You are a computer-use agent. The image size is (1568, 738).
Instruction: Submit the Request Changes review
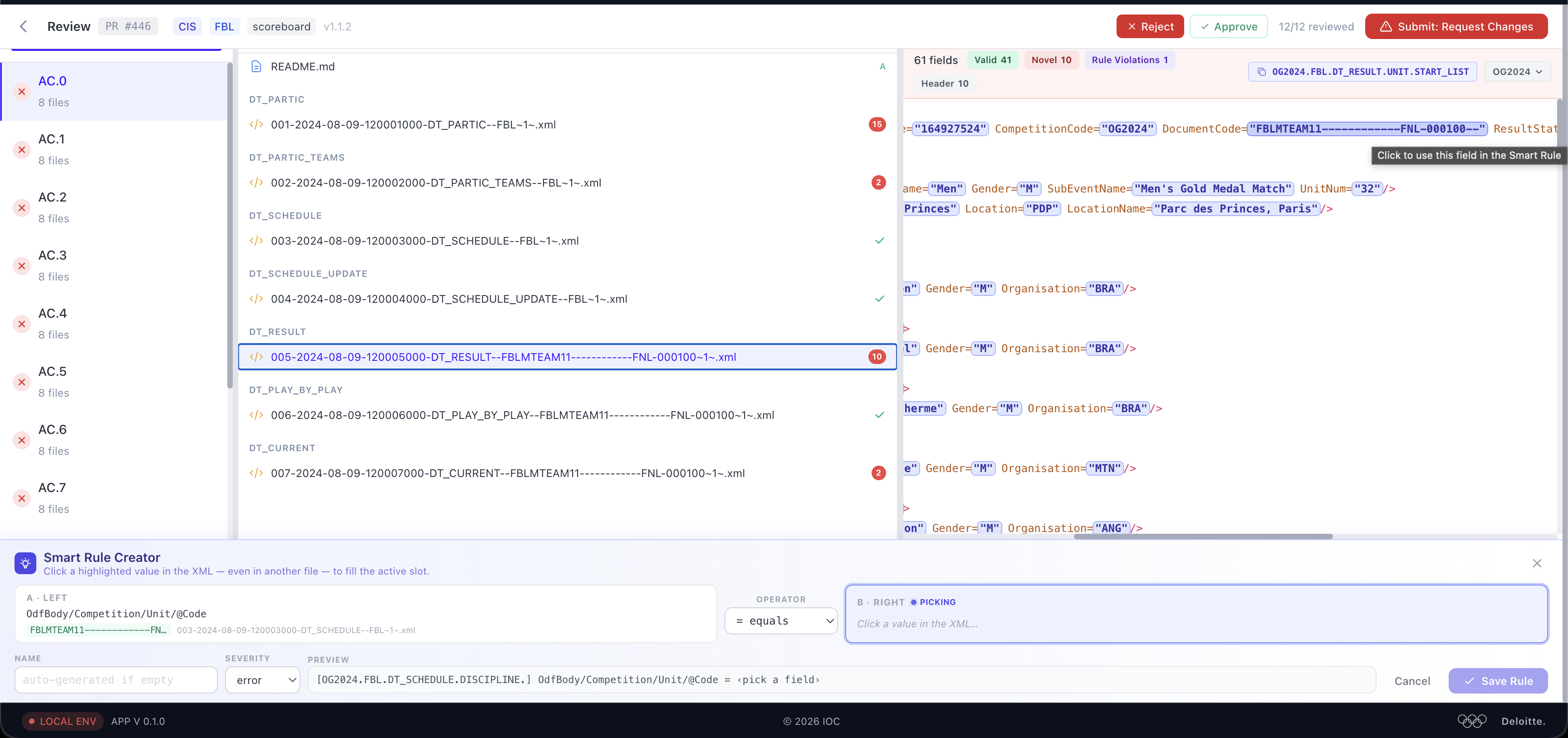1456,26
